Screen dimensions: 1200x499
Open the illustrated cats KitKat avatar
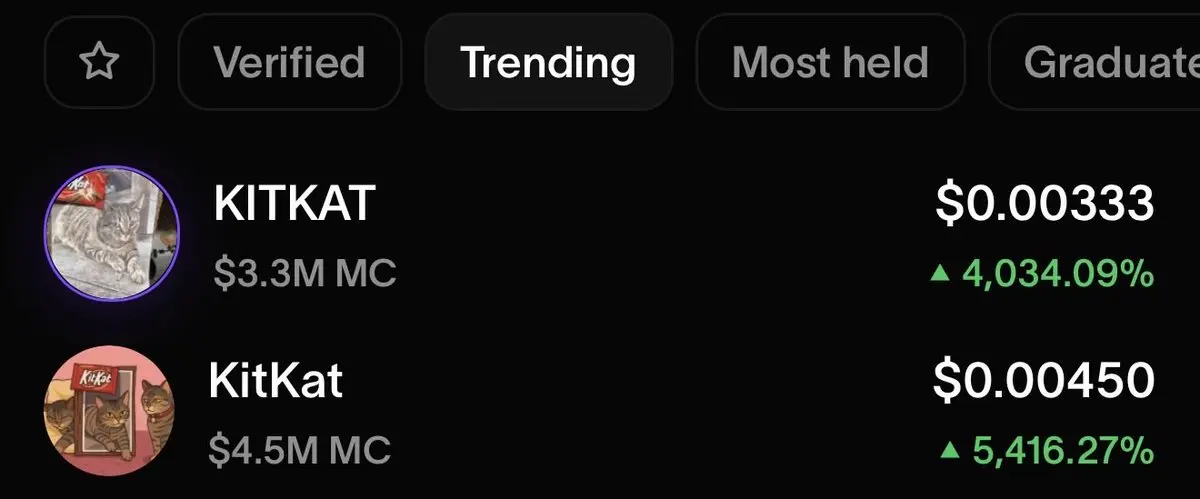pos(109,408)
